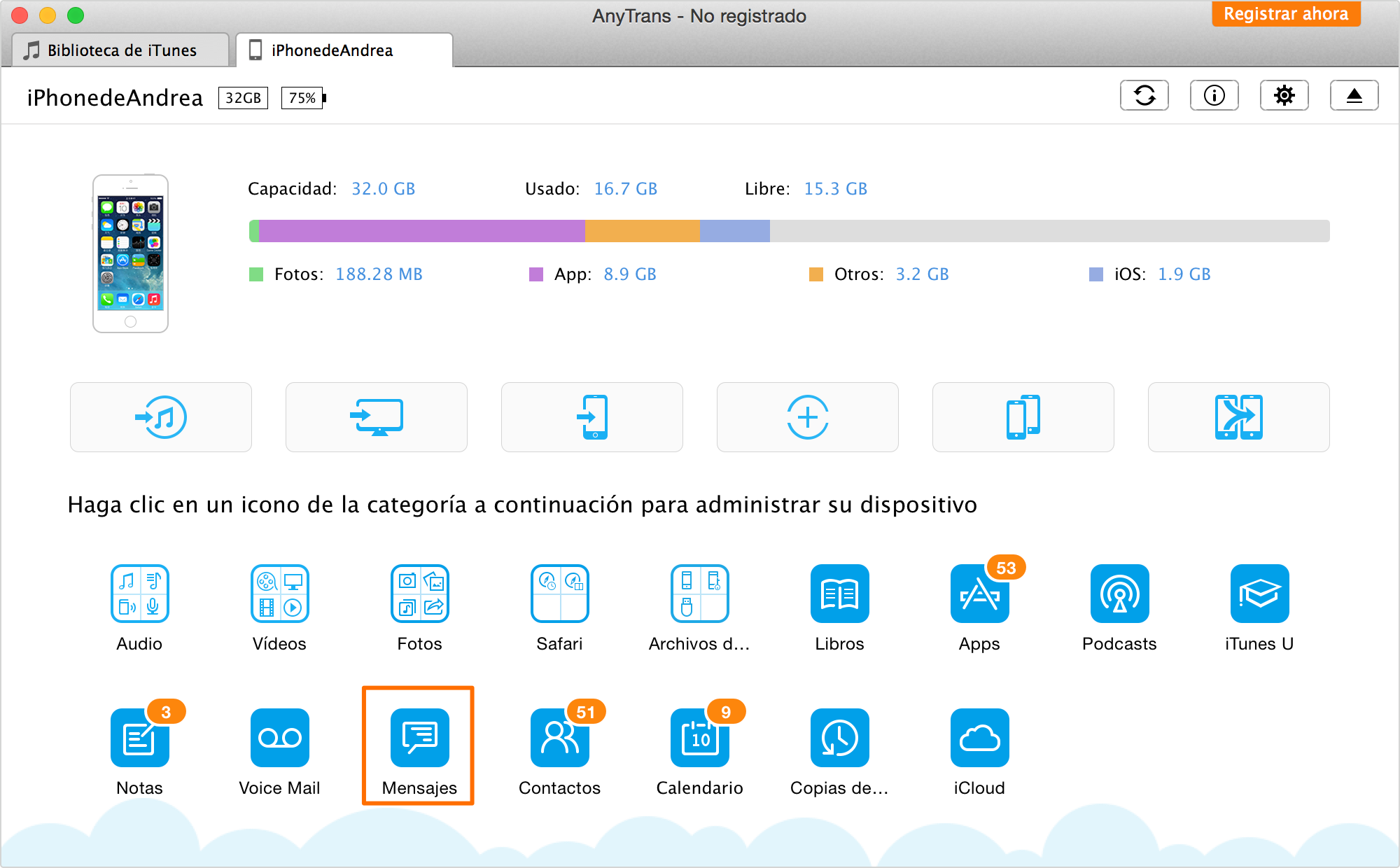Click the orange Otros legend swatch
The height and width of the screenshot is (868, 1400).
(x=816, y=274)
